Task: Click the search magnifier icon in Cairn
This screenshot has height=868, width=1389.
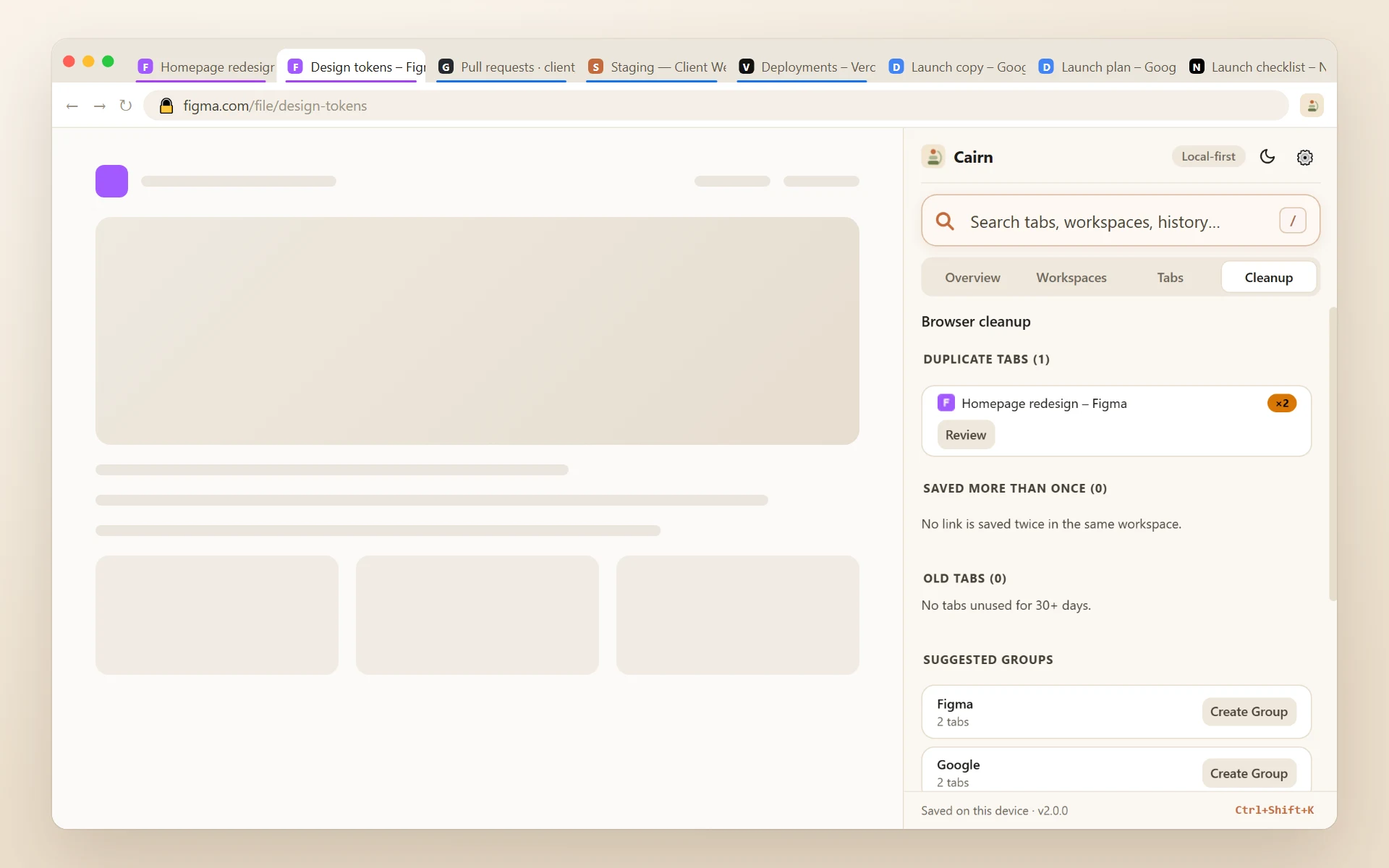Action: click(945, 221)
